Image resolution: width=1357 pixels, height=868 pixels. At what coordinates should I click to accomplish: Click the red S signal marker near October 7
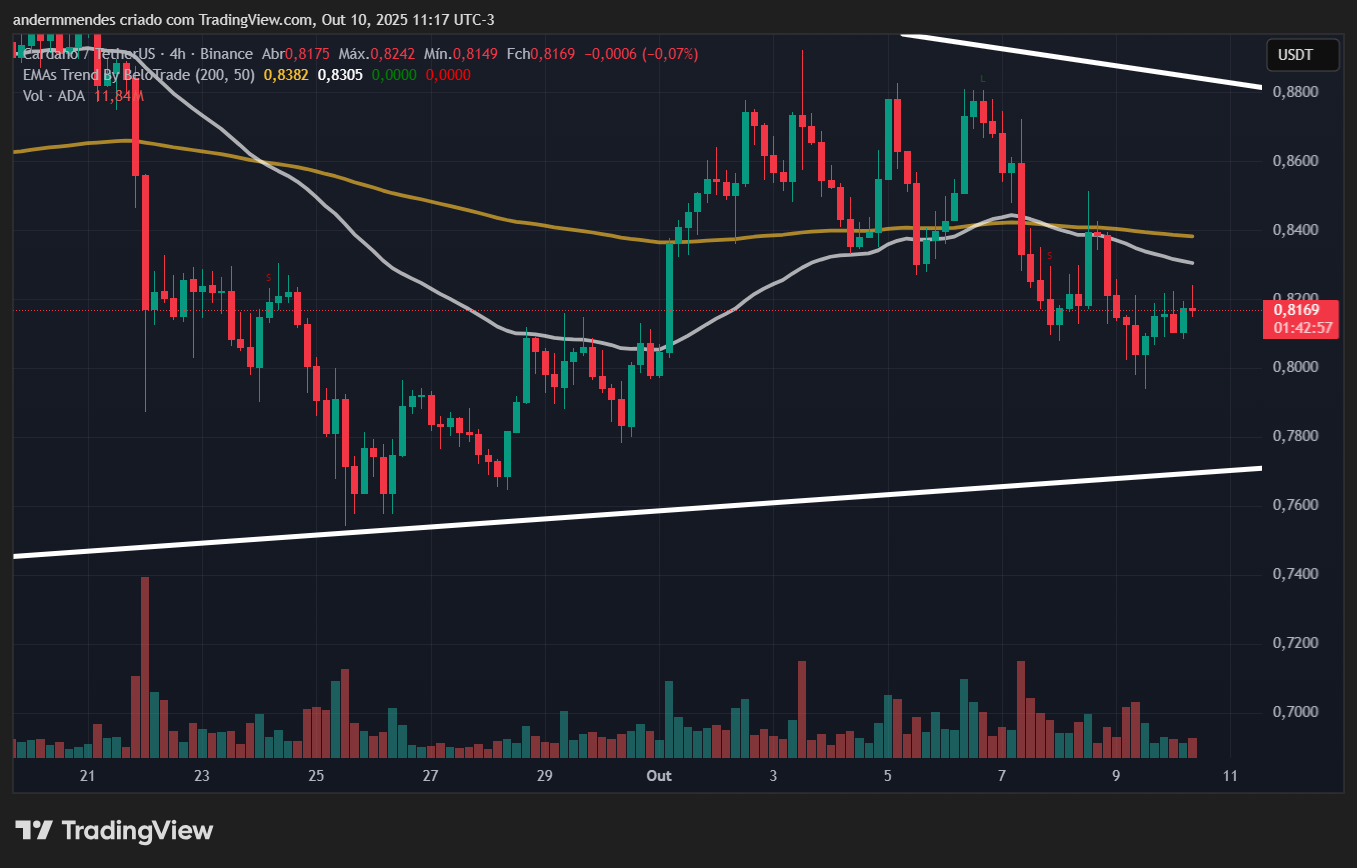point(1049,256)
